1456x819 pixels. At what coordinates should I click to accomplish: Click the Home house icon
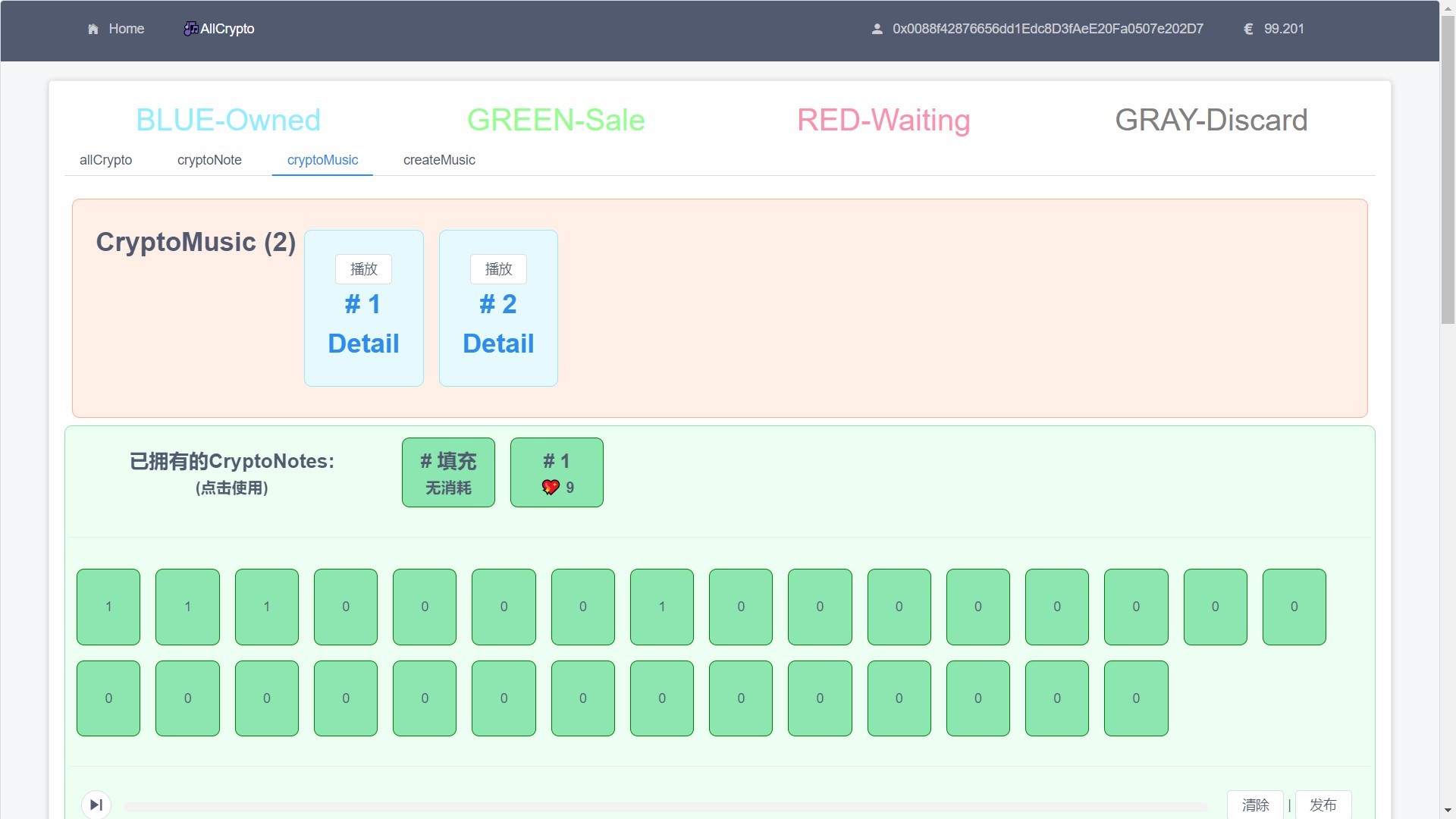(93, 29)
